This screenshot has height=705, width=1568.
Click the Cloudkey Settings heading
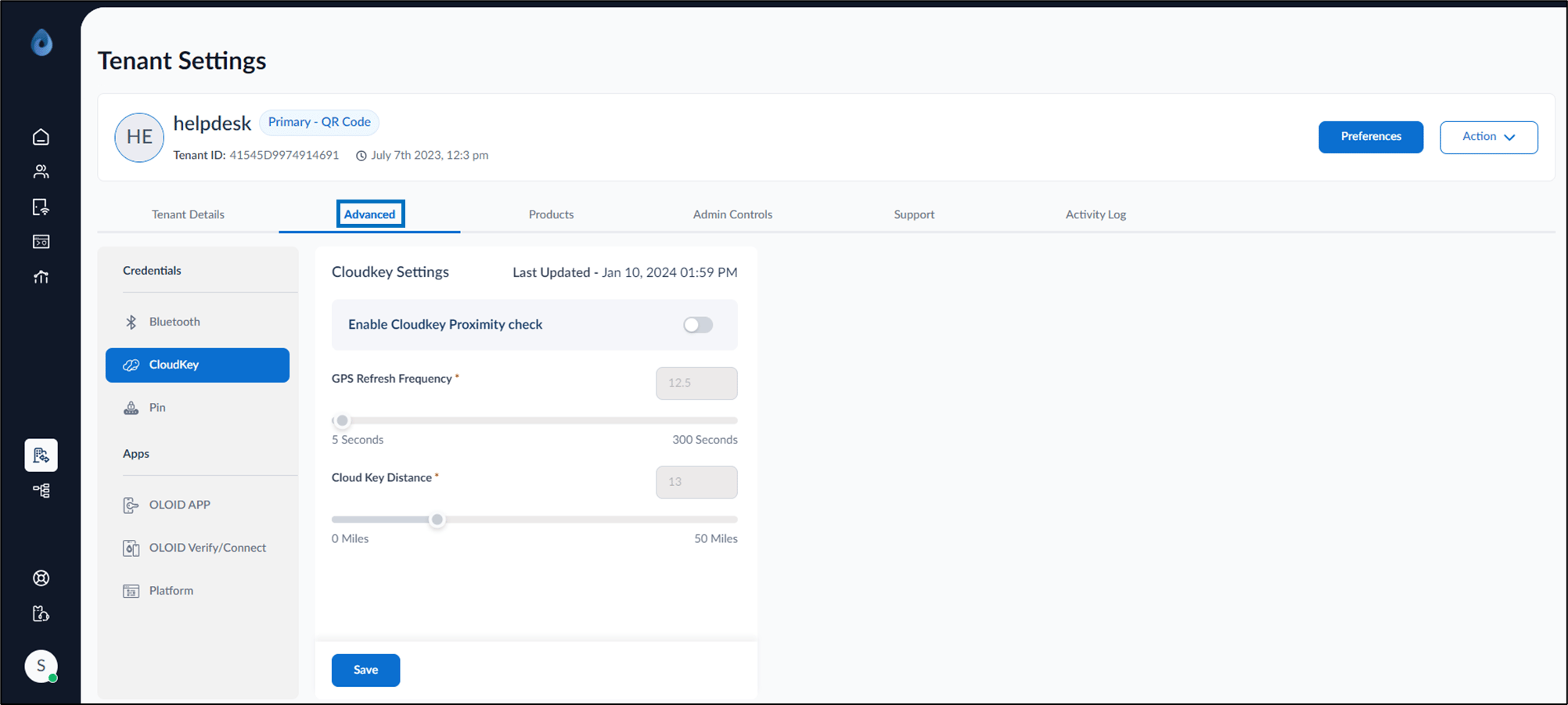pyautogui.click(x=390, y=272)
